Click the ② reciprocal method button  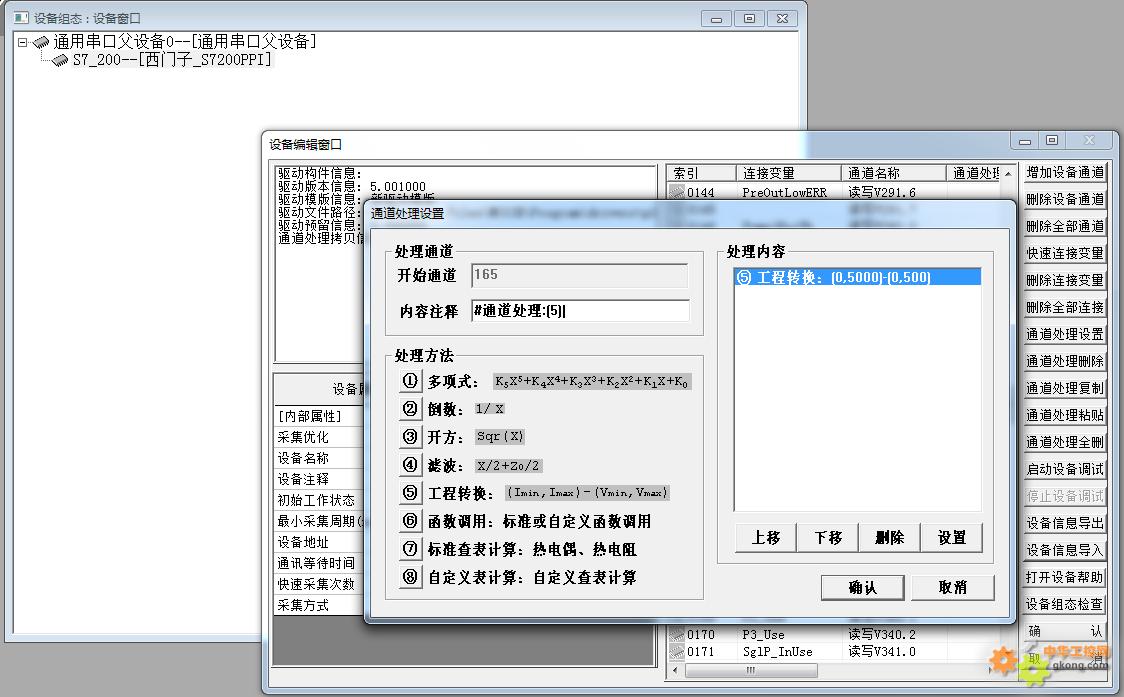pos(409,409)
